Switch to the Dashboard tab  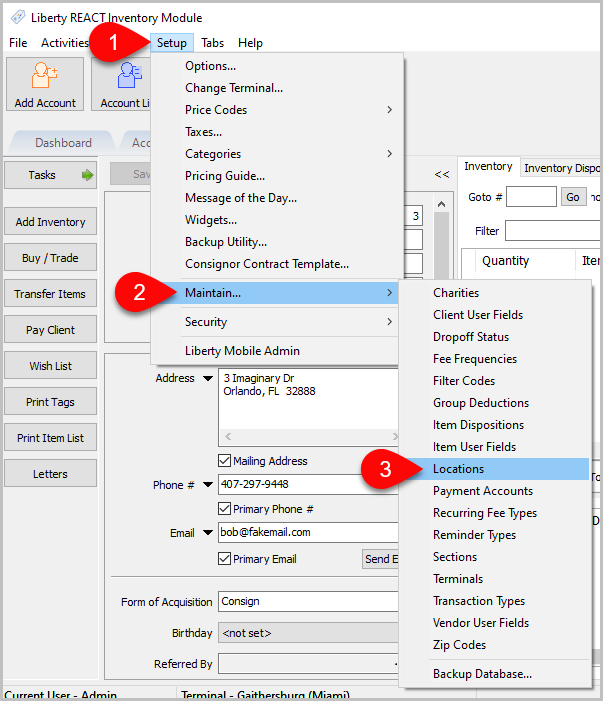pyautogui.click(x=63, y=143)
